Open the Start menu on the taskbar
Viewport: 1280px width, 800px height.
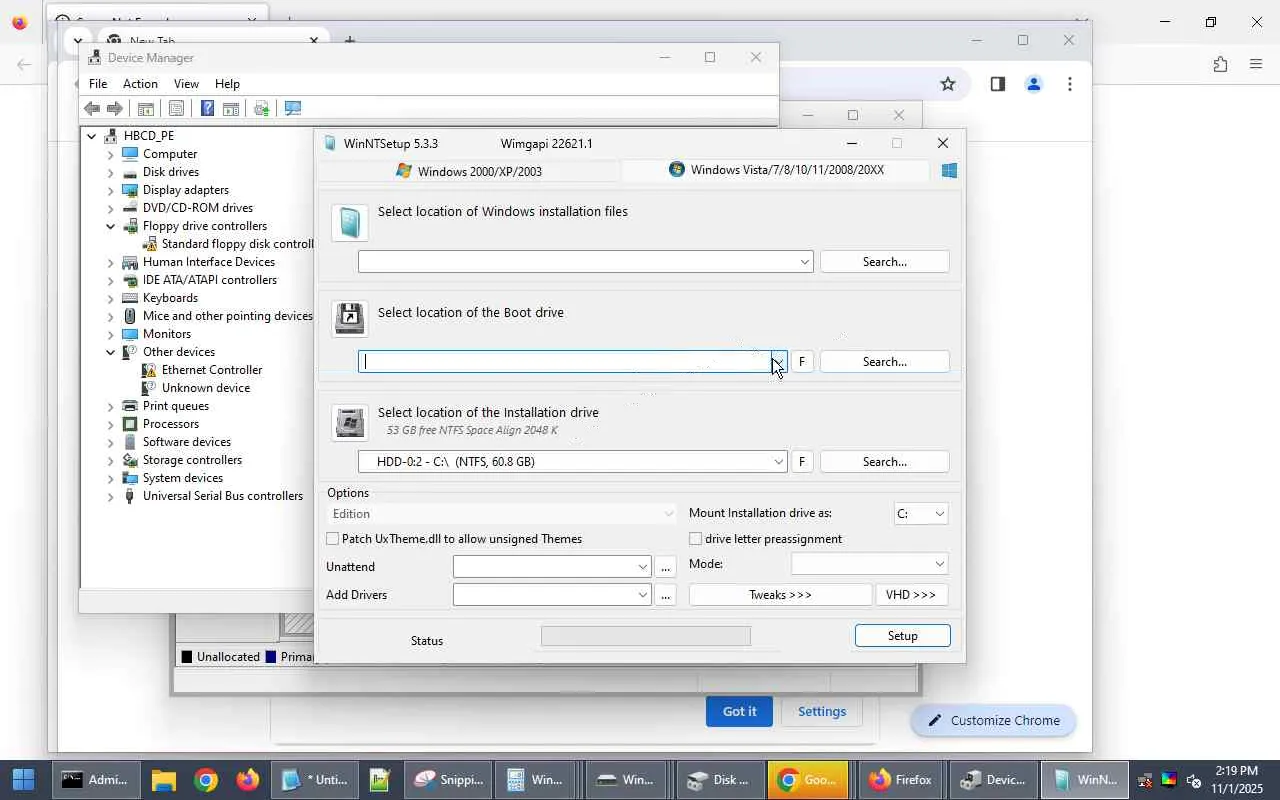coord(24,780)
